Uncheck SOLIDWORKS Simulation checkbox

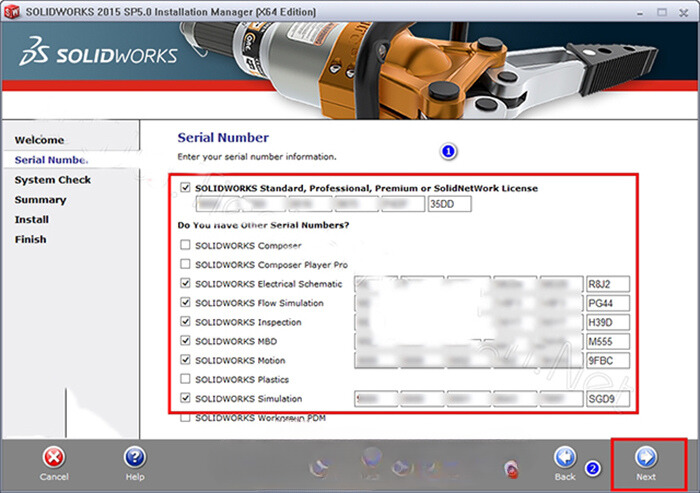click(185, 398)
